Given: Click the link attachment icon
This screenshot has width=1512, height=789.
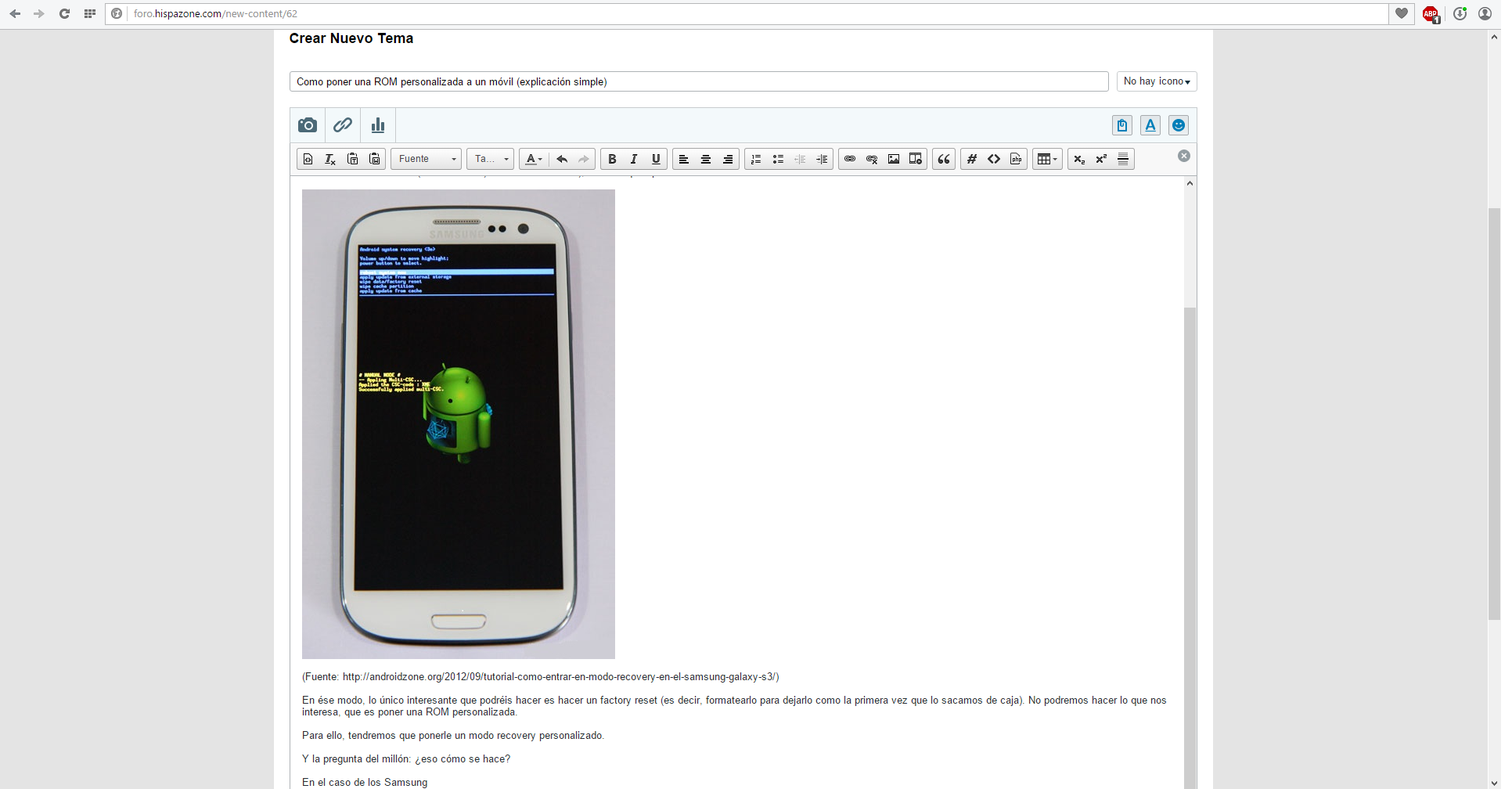Looking at the screenshot, I should click(343, 125).
